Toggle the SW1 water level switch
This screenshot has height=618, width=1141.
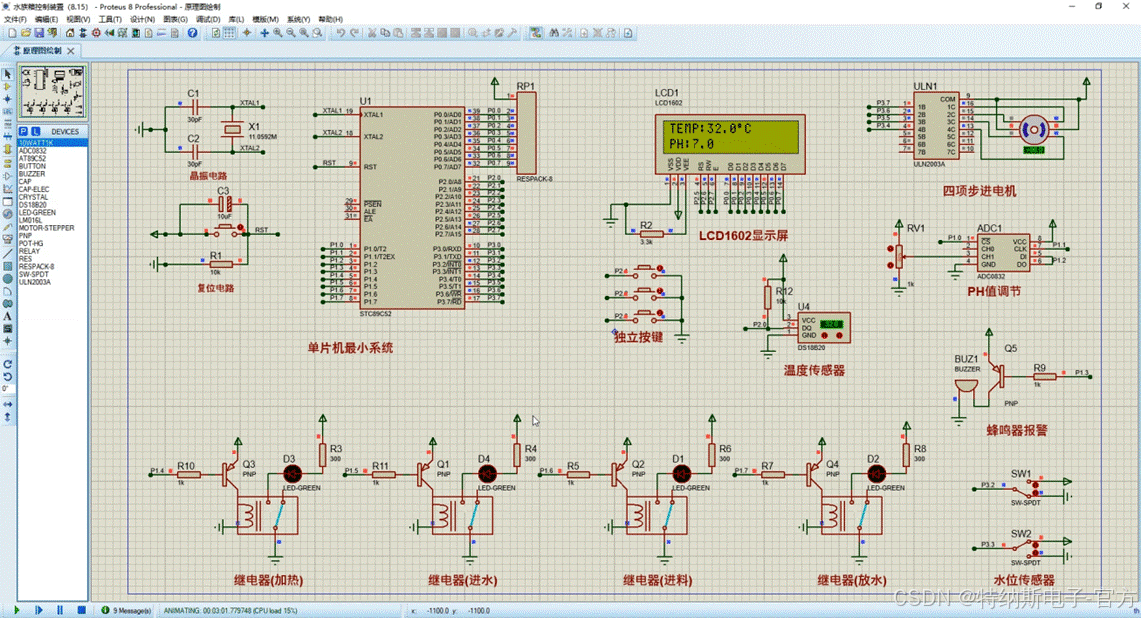(x=1025, y=486)
